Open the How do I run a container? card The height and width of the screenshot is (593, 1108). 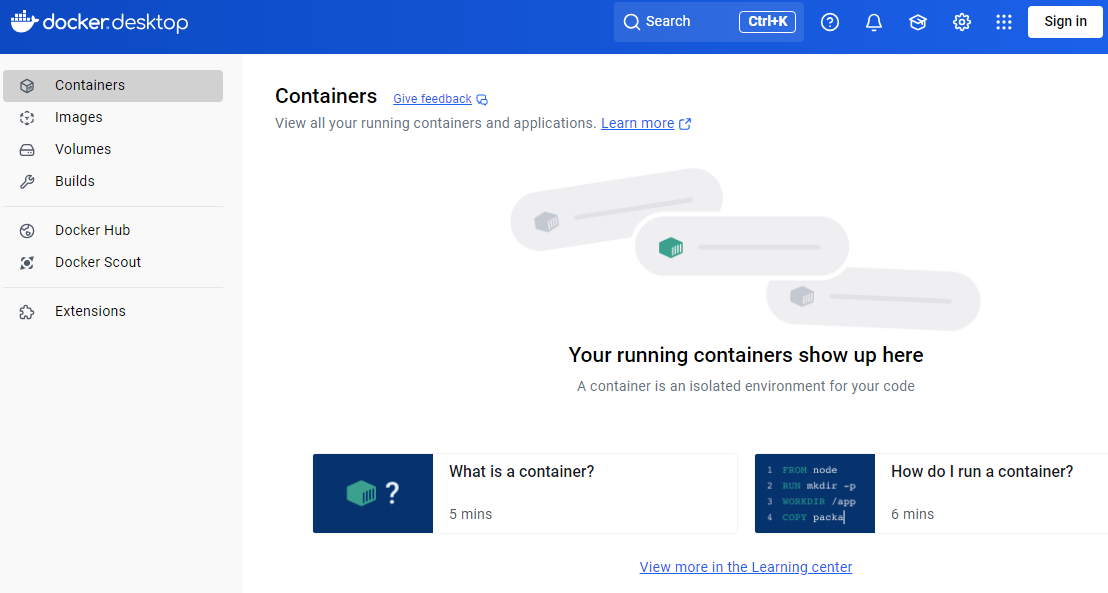931,493
